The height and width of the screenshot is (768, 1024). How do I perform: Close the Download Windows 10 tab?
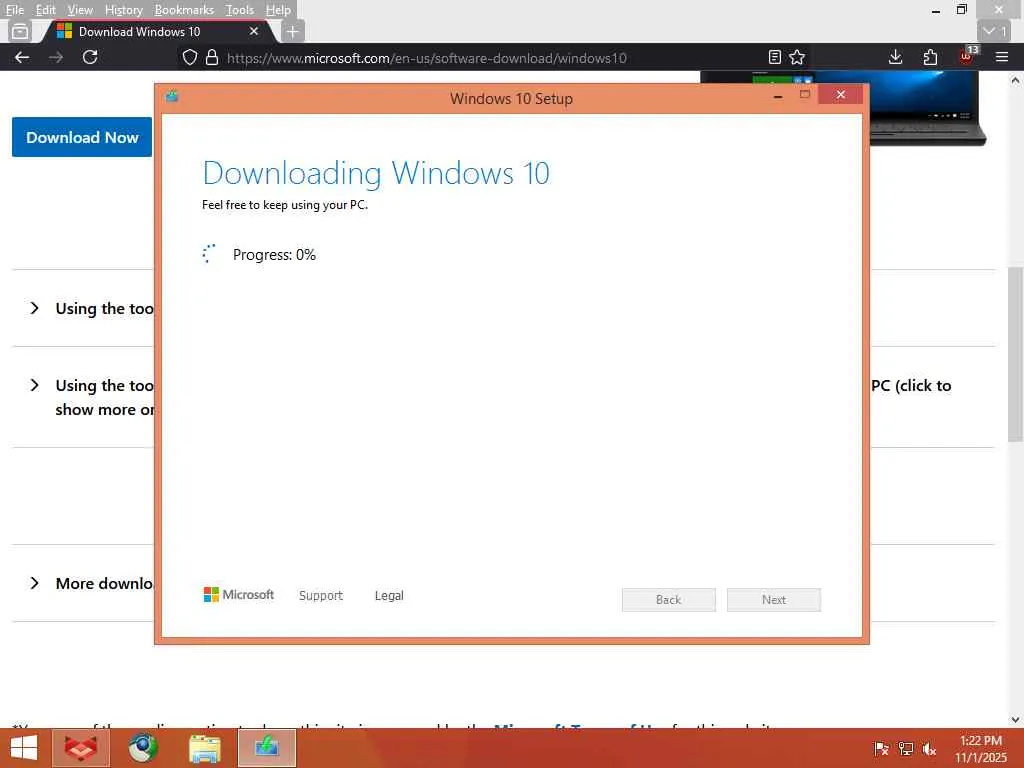pyautogui.click(x=254, y=31)
